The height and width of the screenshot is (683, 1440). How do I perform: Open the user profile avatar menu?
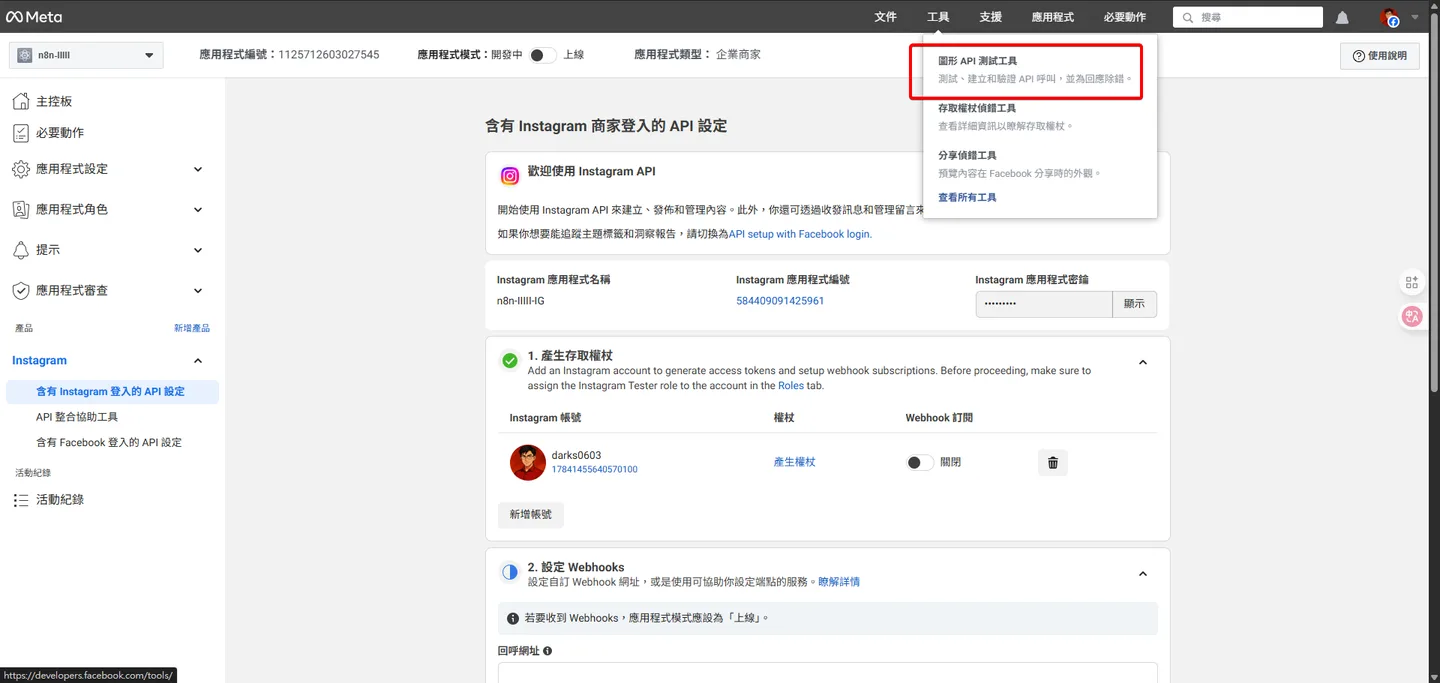(x=1390, y=17)
